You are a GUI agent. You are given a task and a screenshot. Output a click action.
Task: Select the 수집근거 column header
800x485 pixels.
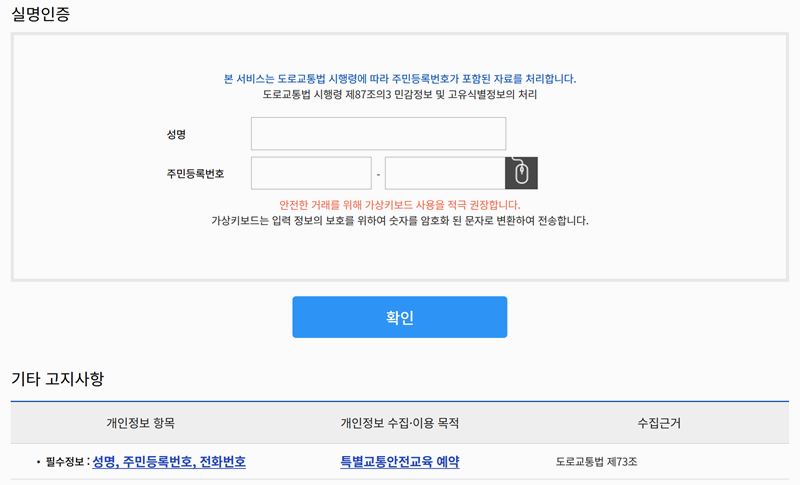tap(659, 423)
